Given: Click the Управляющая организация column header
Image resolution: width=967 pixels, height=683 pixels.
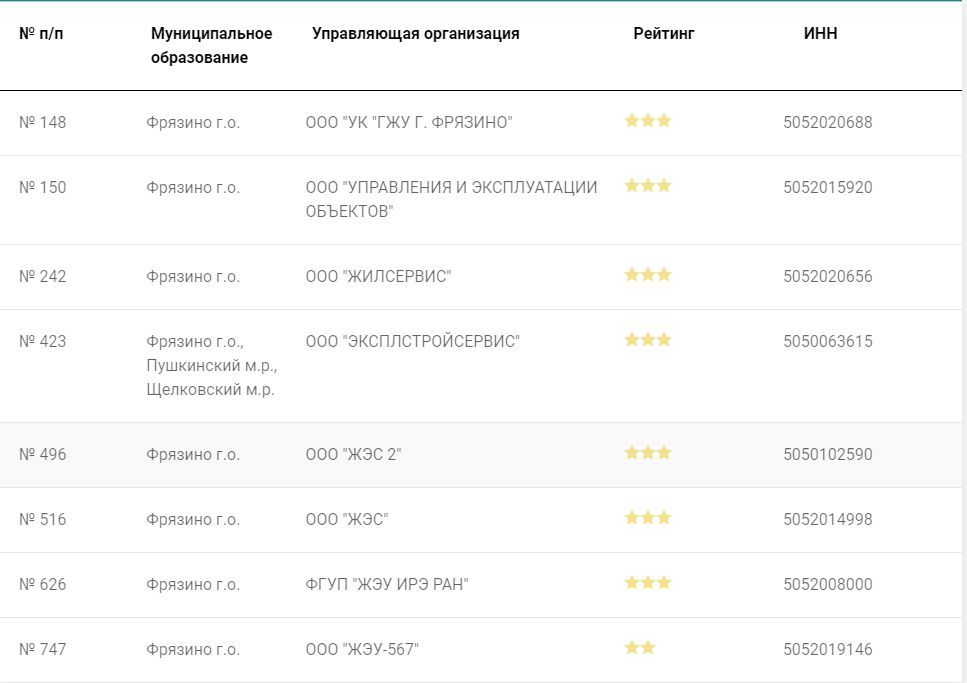Looking at the screenshot, I should 415,33.
